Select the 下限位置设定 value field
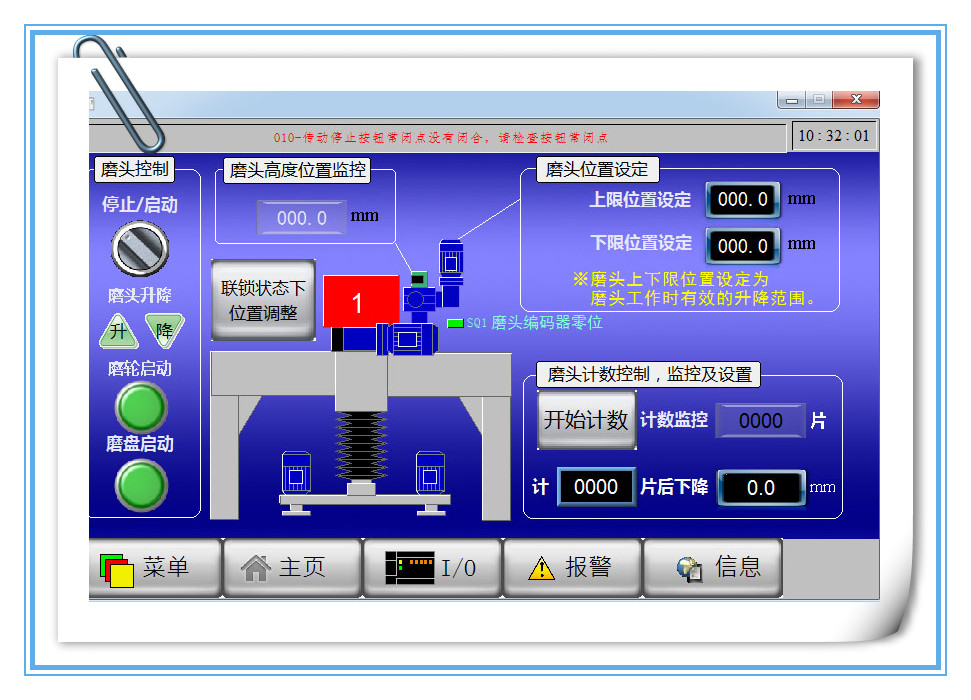 pyautogui.click(x=743, y=245)
